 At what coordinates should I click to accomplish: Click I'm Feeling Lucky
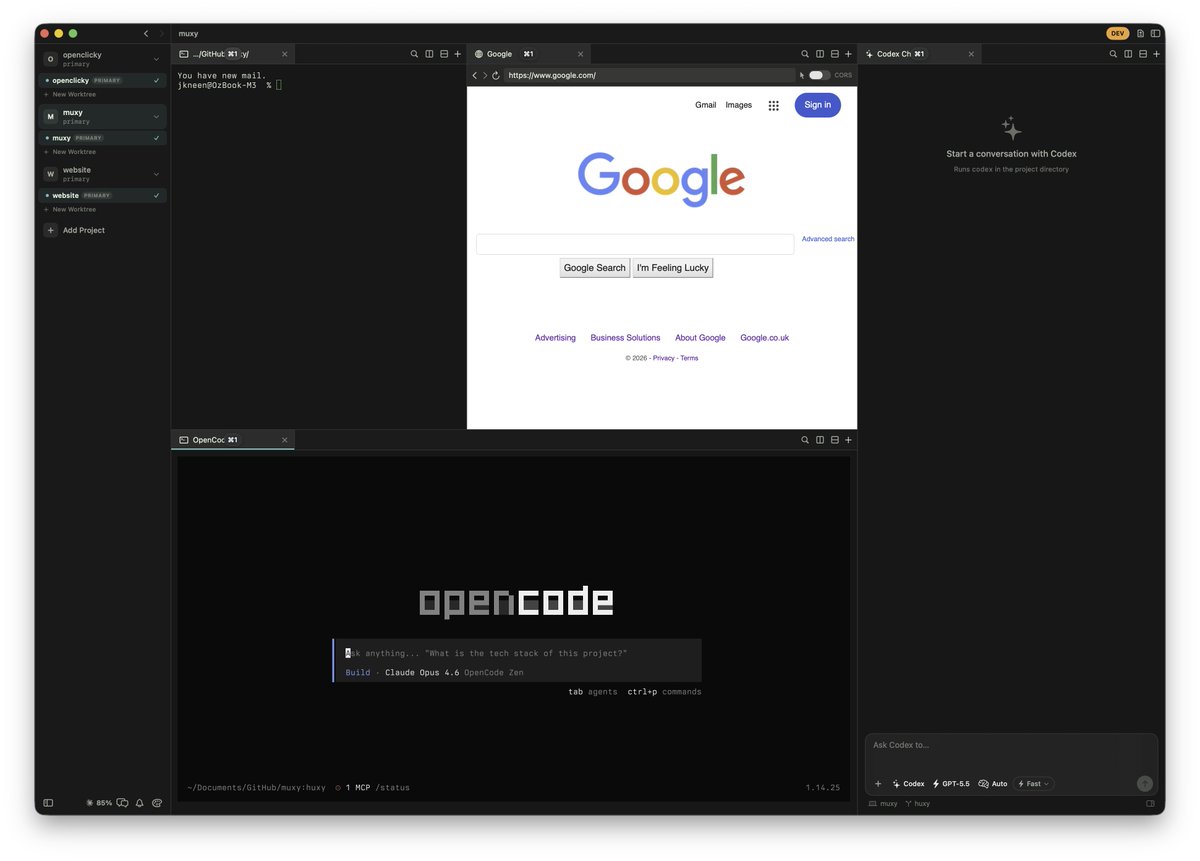(673, 268)
